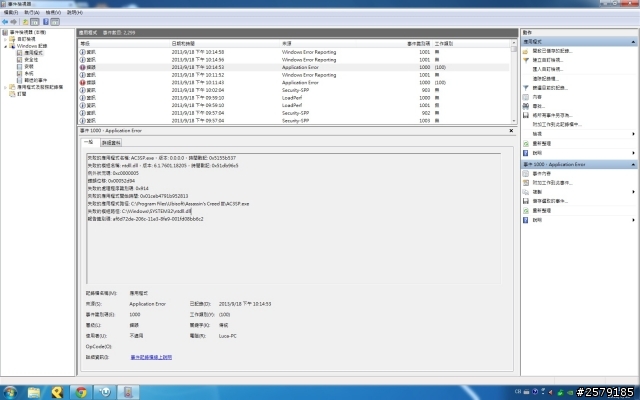Image resolution: width=640 pixels, height=400 pixels.
Task: Click the Up one level toolbar icon
Action: coord(25,22)
